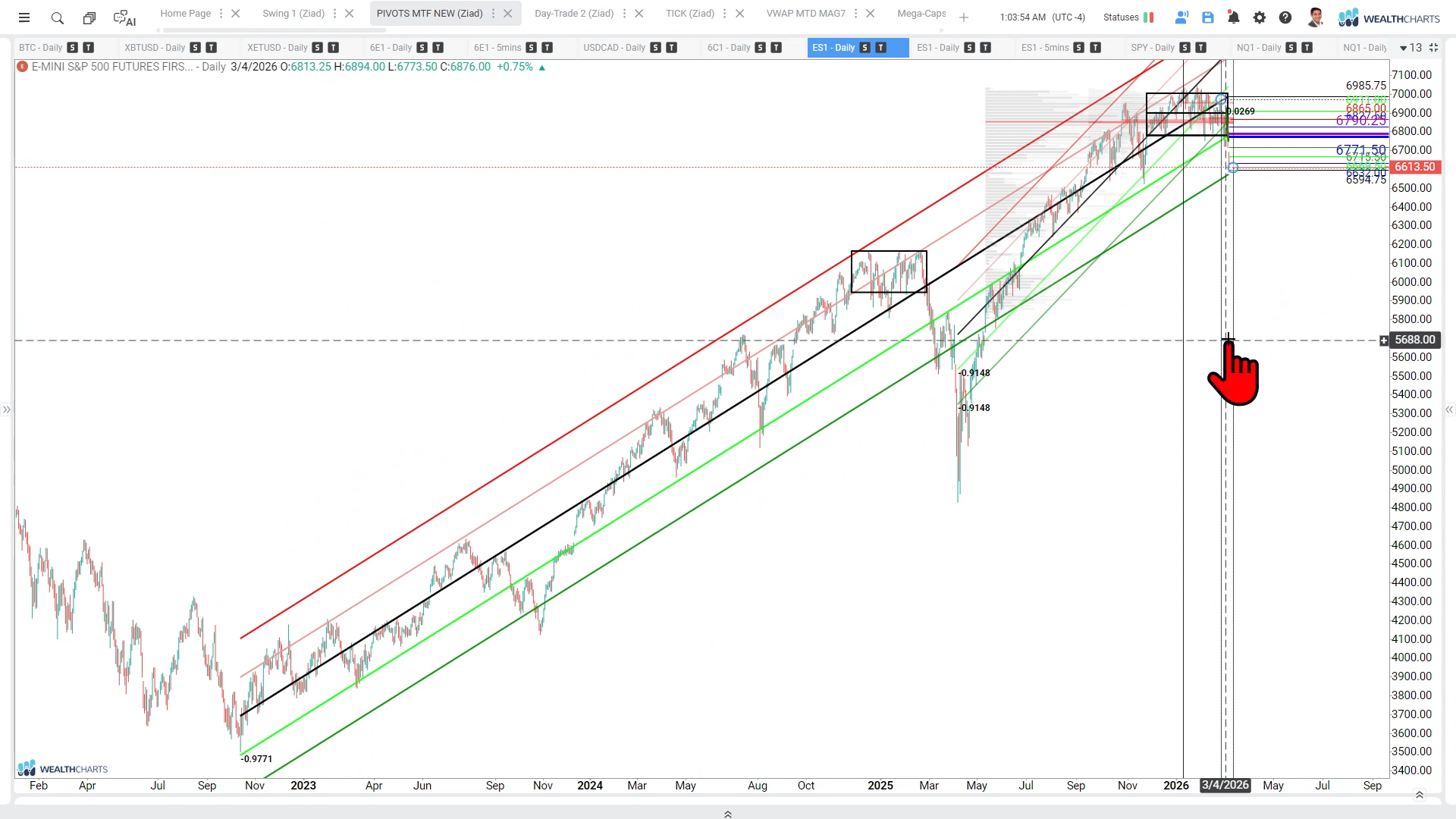Open the AI chat assistant

[x=124, y=17]
